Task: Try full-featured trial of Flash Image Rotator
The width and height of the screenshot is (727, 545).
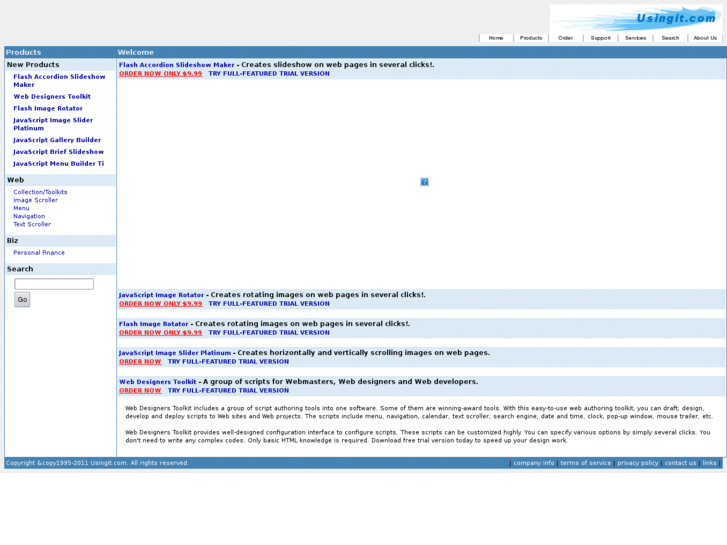Action: tap(268, 332)
